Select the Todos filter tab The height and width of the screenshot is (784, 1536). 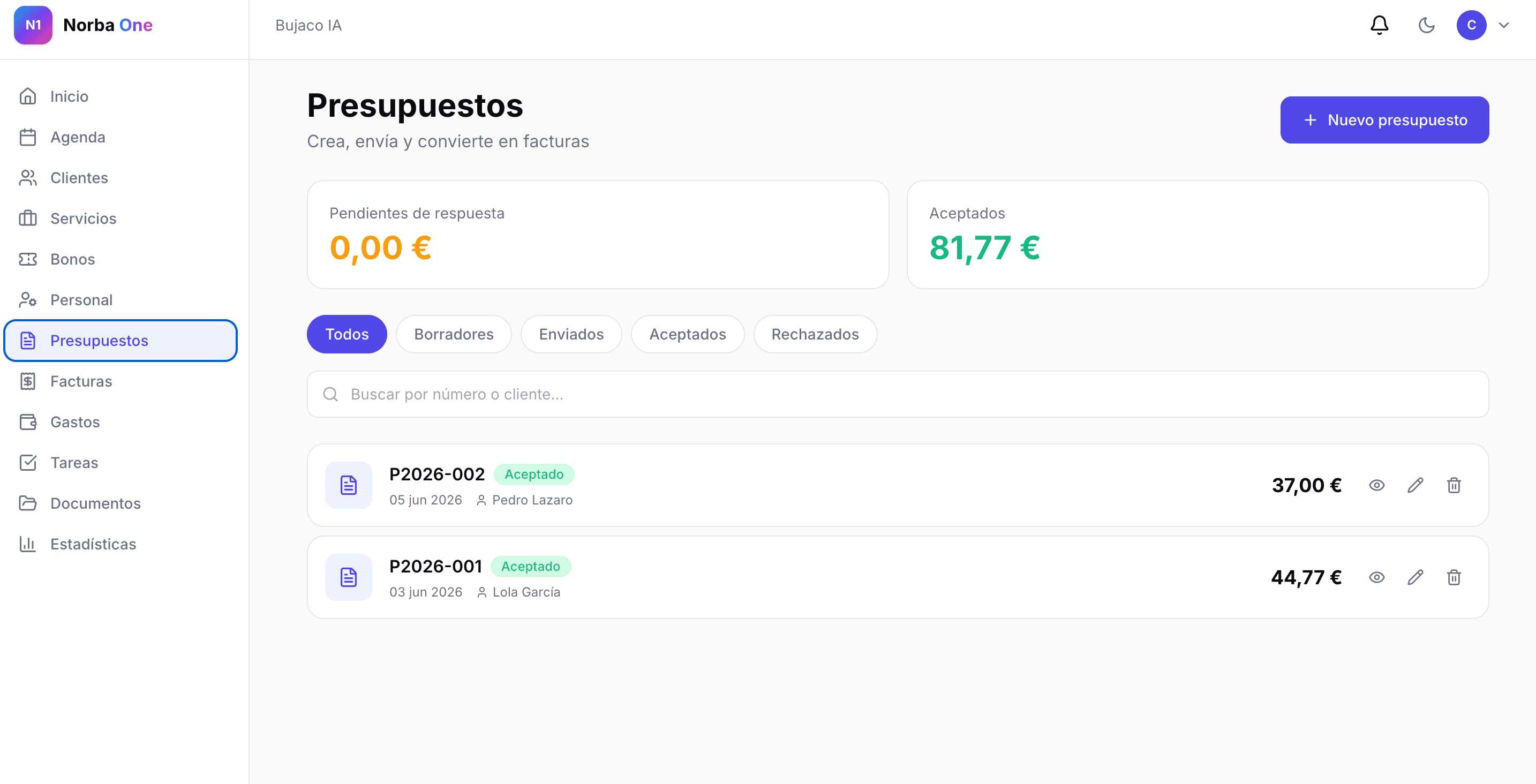[x=347, y=334]
